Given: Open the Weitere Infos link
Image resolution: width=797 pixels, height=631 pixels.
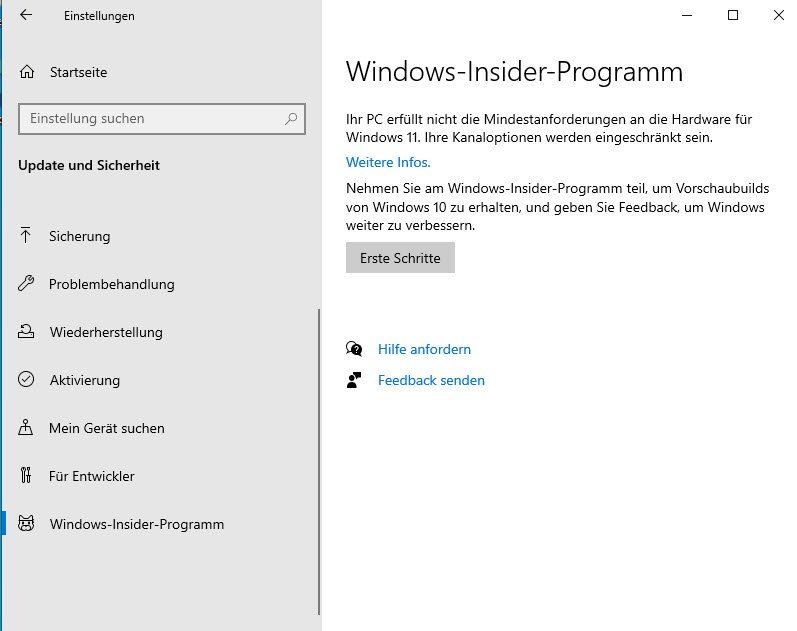Looking at the screenshot, I should tap(388, 162).
